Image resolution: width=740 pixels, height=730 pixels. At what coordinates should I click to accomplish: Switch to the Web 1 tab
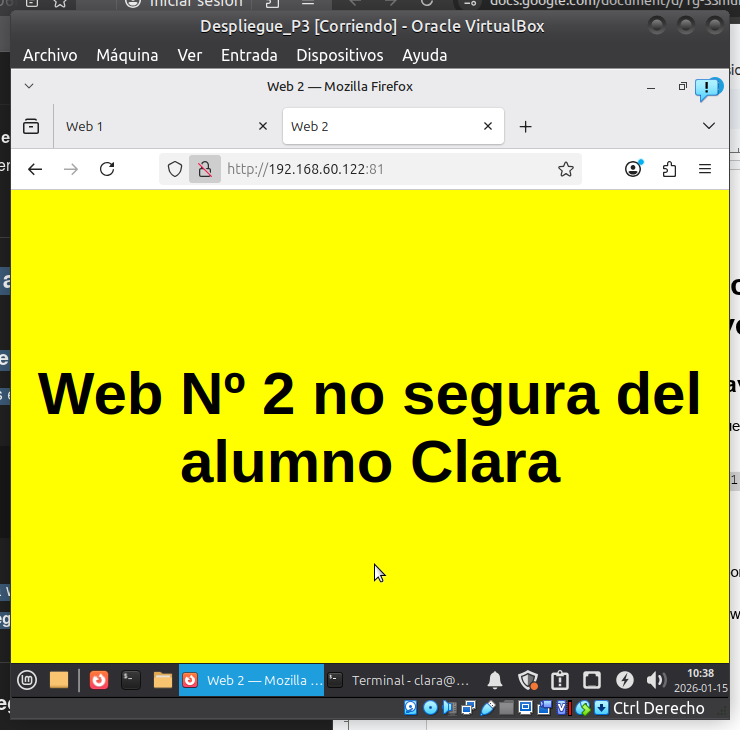(150, 126)
